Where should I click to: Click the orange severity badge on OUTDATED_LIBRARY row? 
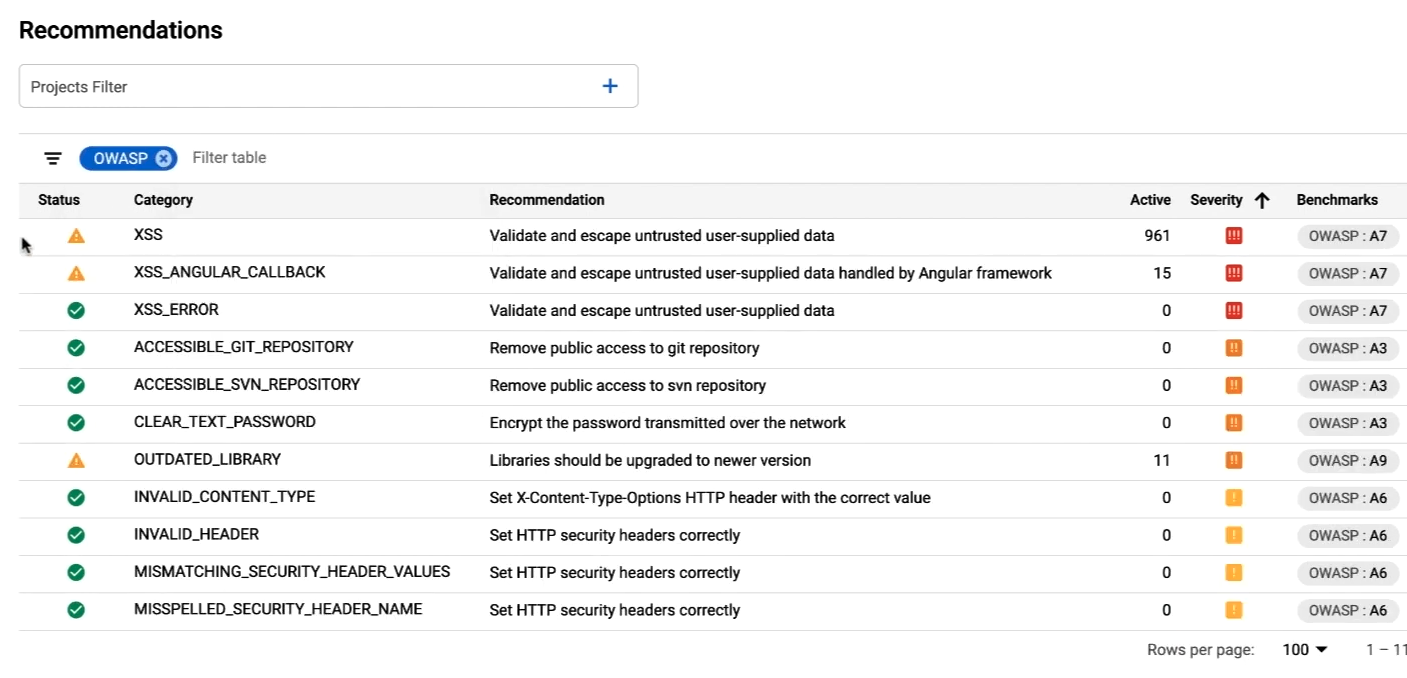(x=1232, y=460)
